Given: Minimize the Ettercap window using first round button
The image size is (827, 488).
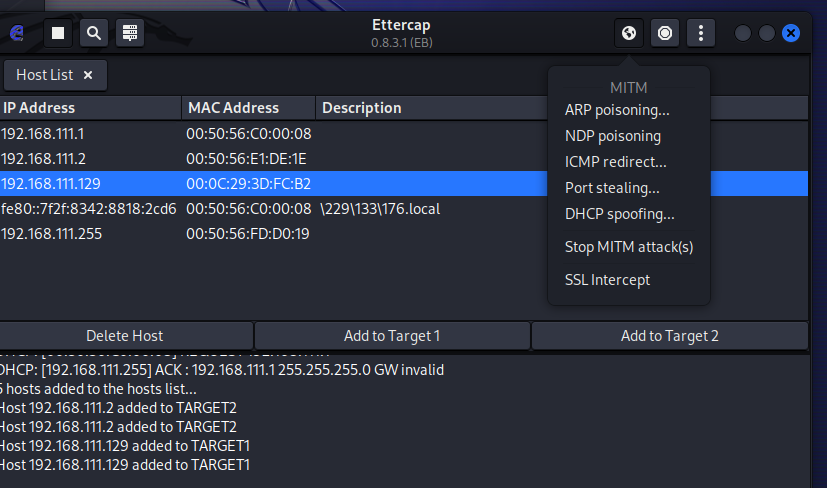Looking at the screenshot, I should click(x=742, y=33).
